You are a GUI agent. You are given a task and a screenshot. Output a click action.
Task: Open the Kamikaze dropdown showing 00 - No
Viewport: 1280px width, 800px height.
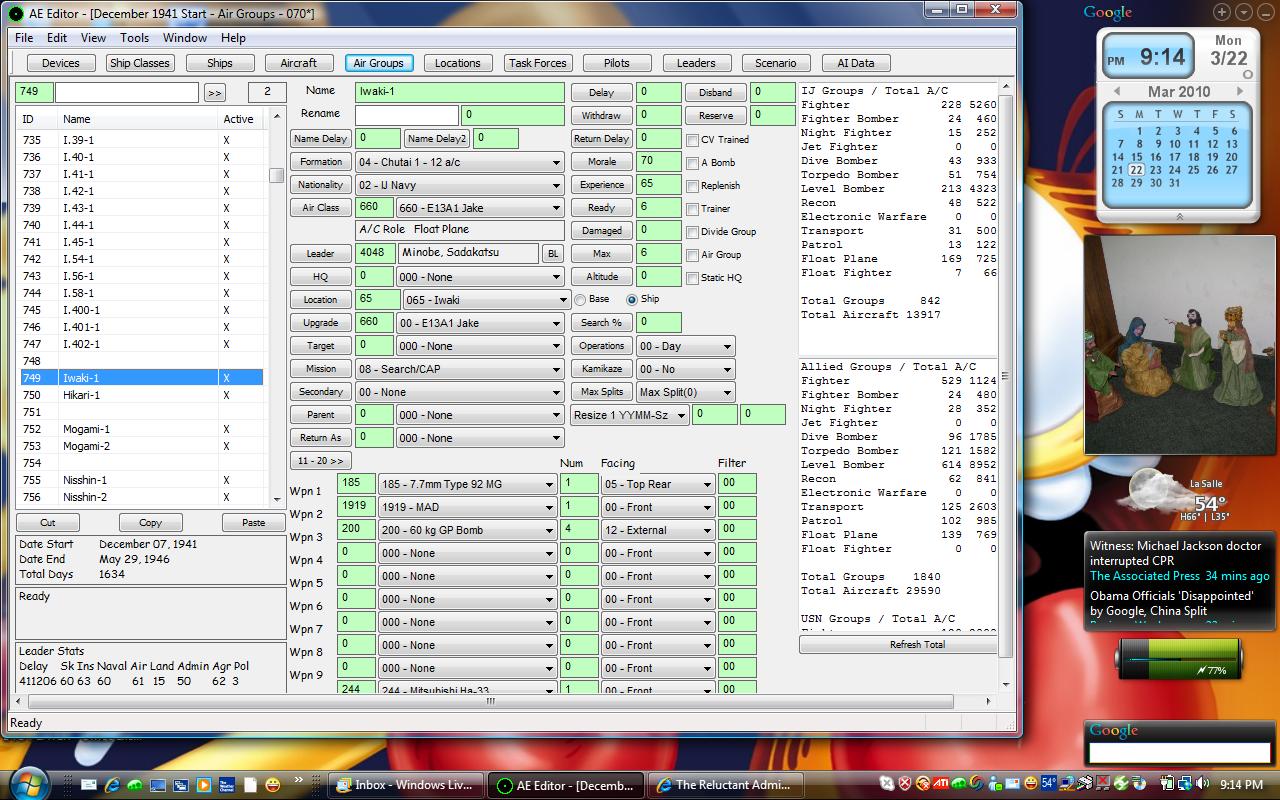(x=685, y=369)
